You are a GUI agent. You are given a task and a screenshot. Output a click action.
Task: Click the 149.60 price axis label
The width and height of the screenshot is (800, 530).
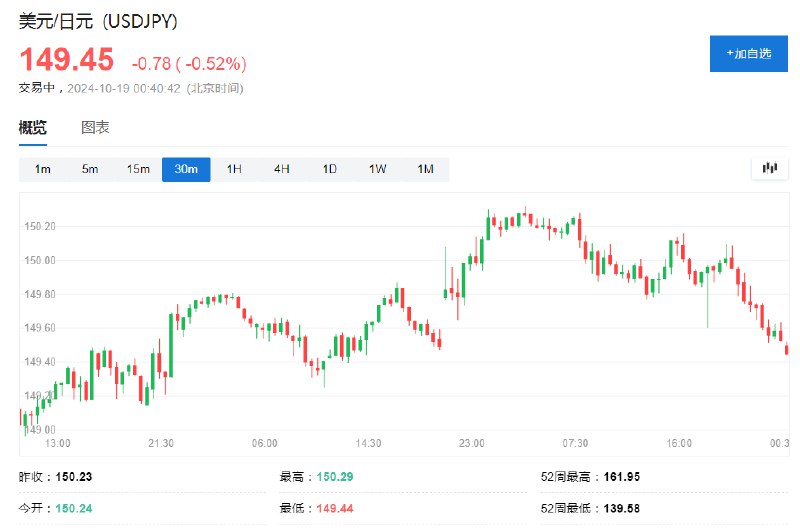40,327
